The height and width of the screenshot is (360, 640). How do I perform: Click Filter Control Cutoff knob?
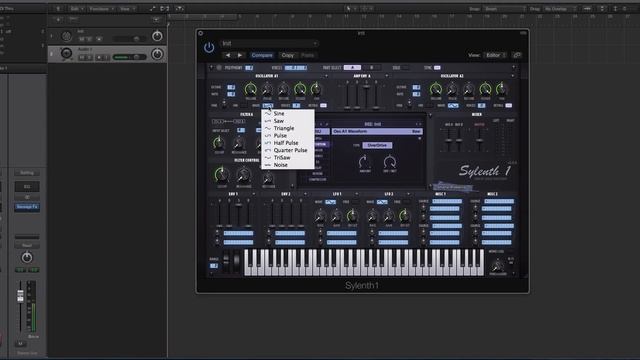(x=222, y=175)
